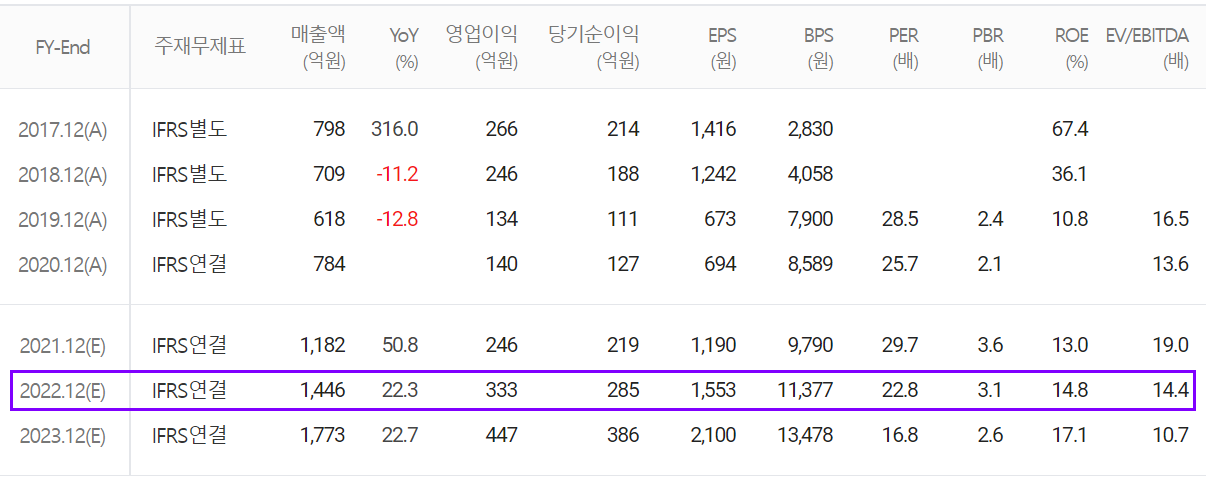Screen dimensions: 1206x480
Task: Click the 2017 operating profit 266
Action: click(x=502, y=129)
